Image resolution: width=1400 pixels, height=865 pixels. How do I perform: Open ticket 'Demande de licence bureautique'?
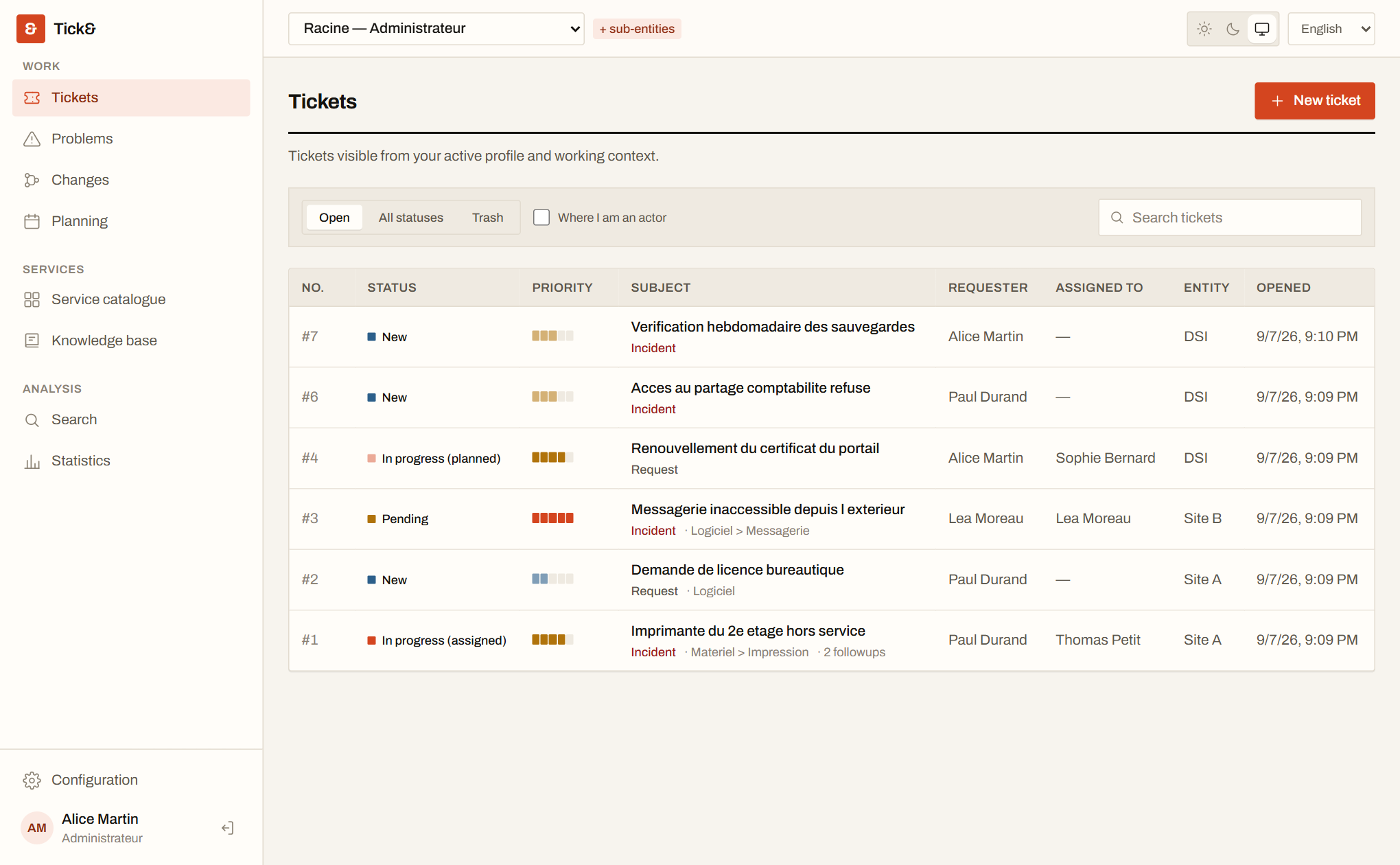(738, 570)
